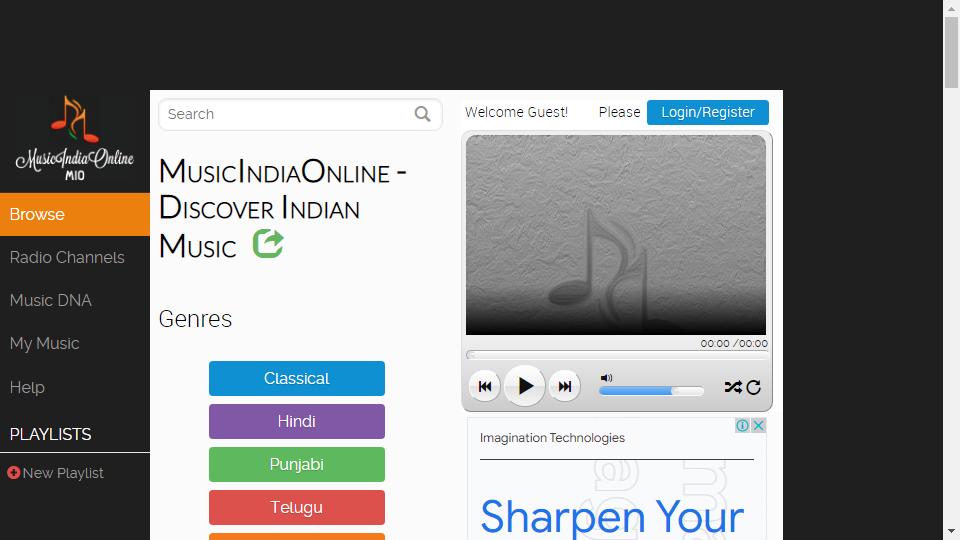Image resolution: width=960 pixels, height=540 pixels.
Task: Click the track progress bar
Action: [617, 354]
